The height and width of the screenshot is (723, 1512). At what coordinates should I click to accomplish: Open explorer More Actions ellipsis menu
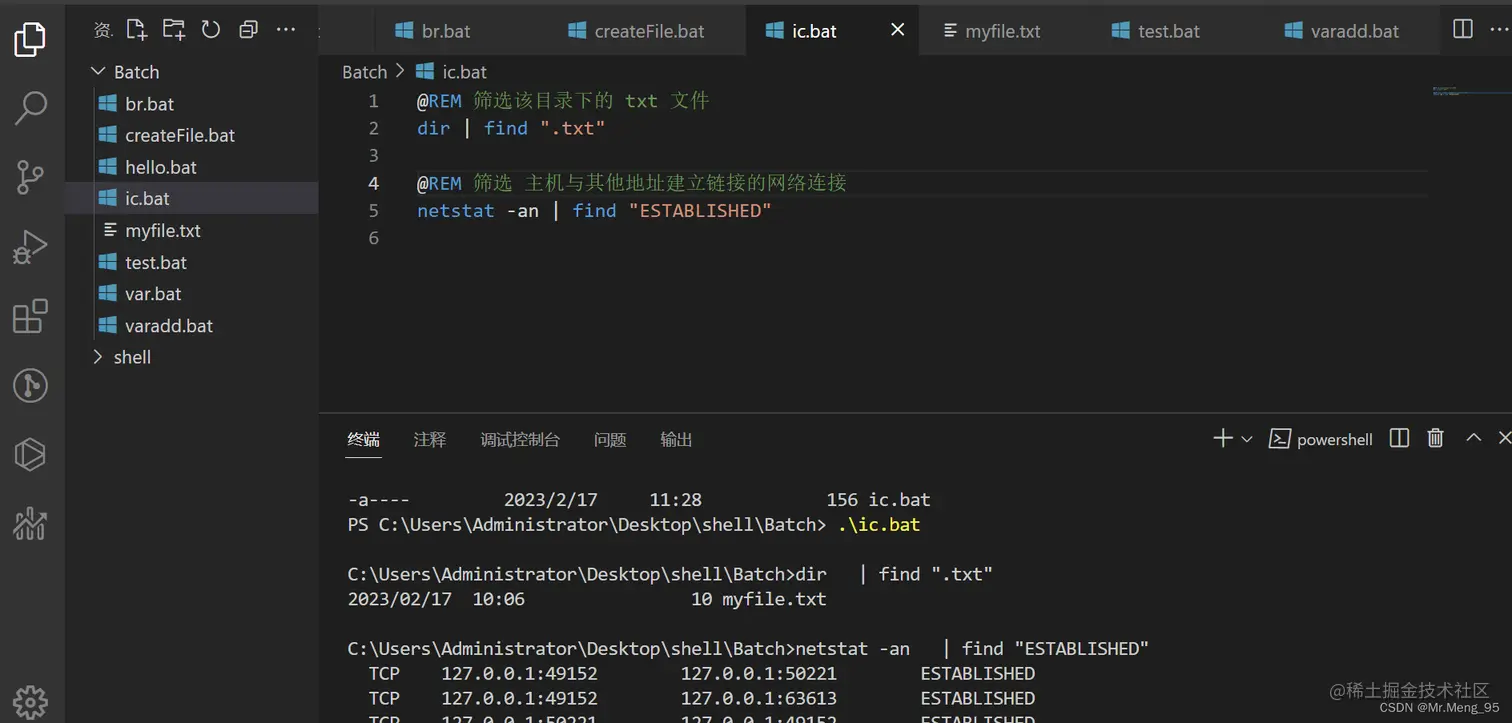tap(286, 30)
